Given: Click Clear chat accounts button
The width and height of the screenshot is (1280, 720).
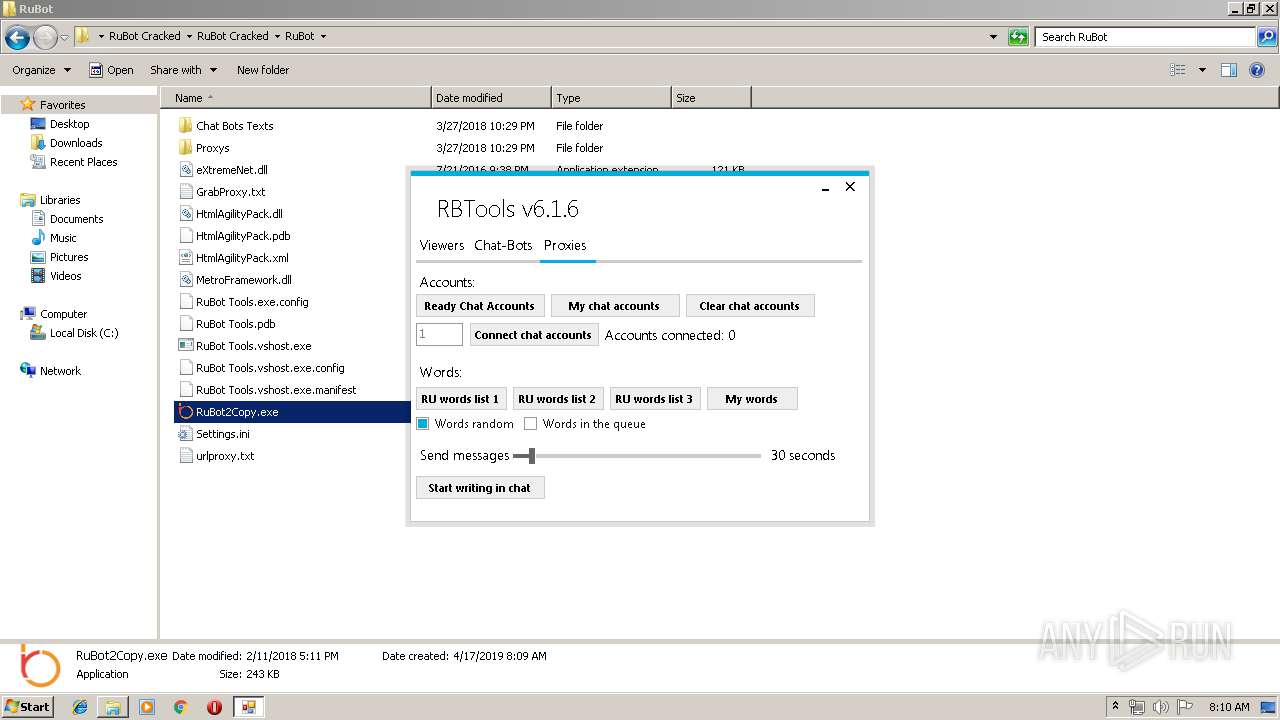Looking at the screenshot, I should click(750, 306).
